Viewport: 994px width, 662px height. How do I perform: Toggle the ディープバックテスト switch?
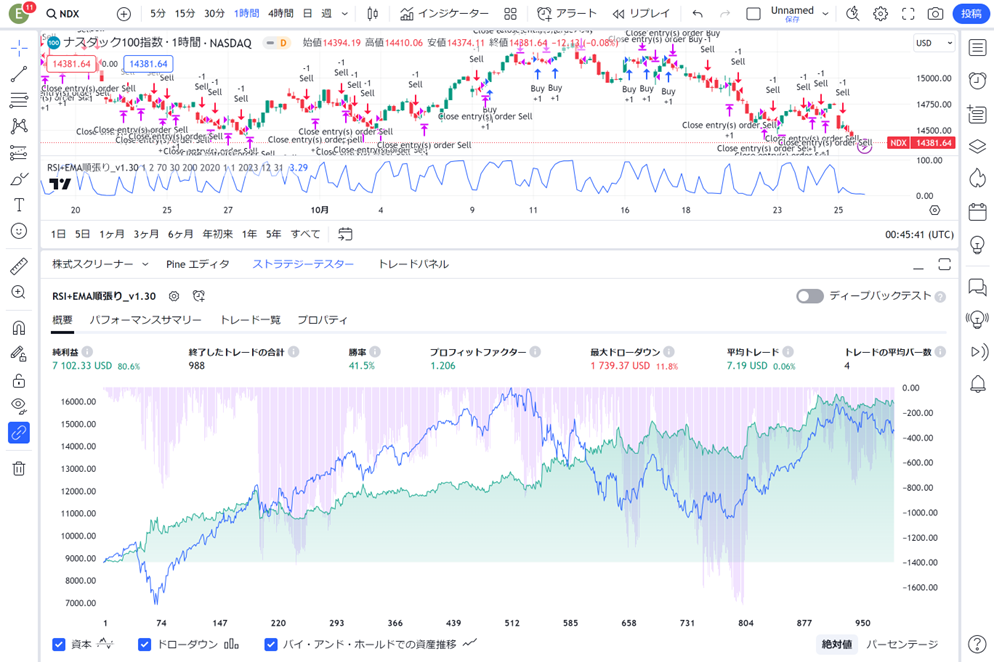809,296
